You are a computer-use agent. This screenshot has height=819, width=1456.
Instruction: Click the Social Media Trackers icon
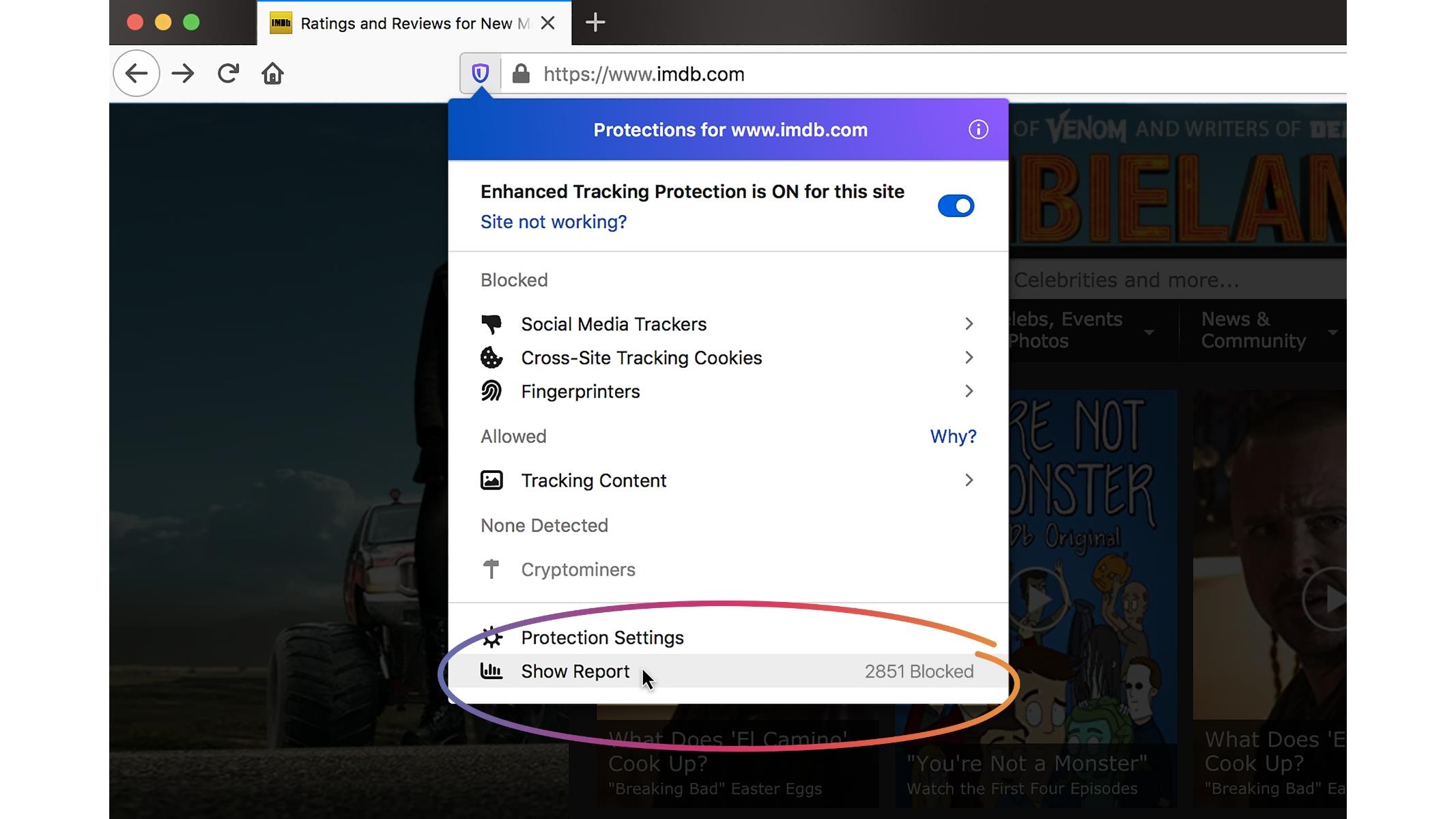click(x=491, y=323)
